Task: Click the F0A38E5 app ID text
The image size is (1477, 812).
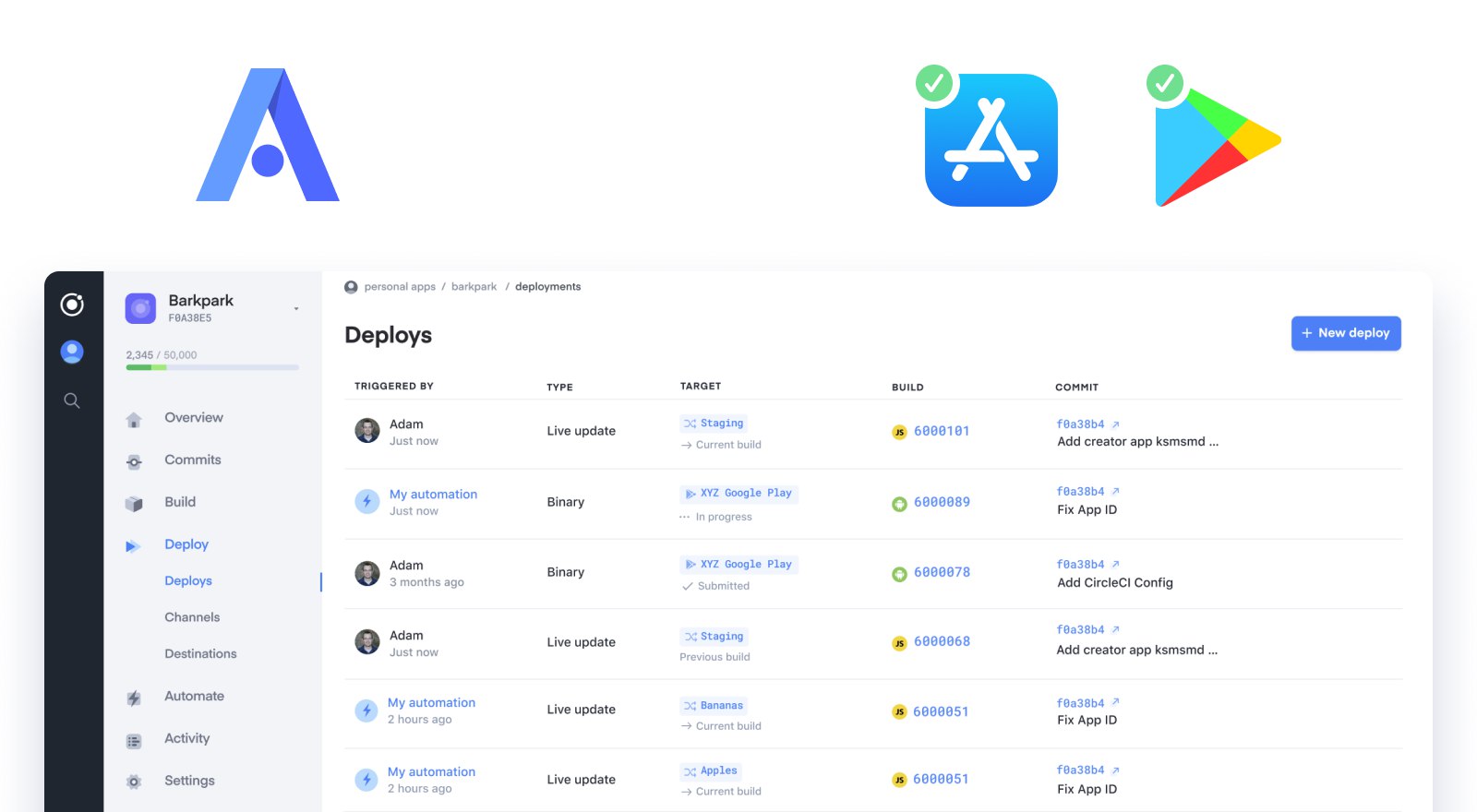Action: point(190,318)
